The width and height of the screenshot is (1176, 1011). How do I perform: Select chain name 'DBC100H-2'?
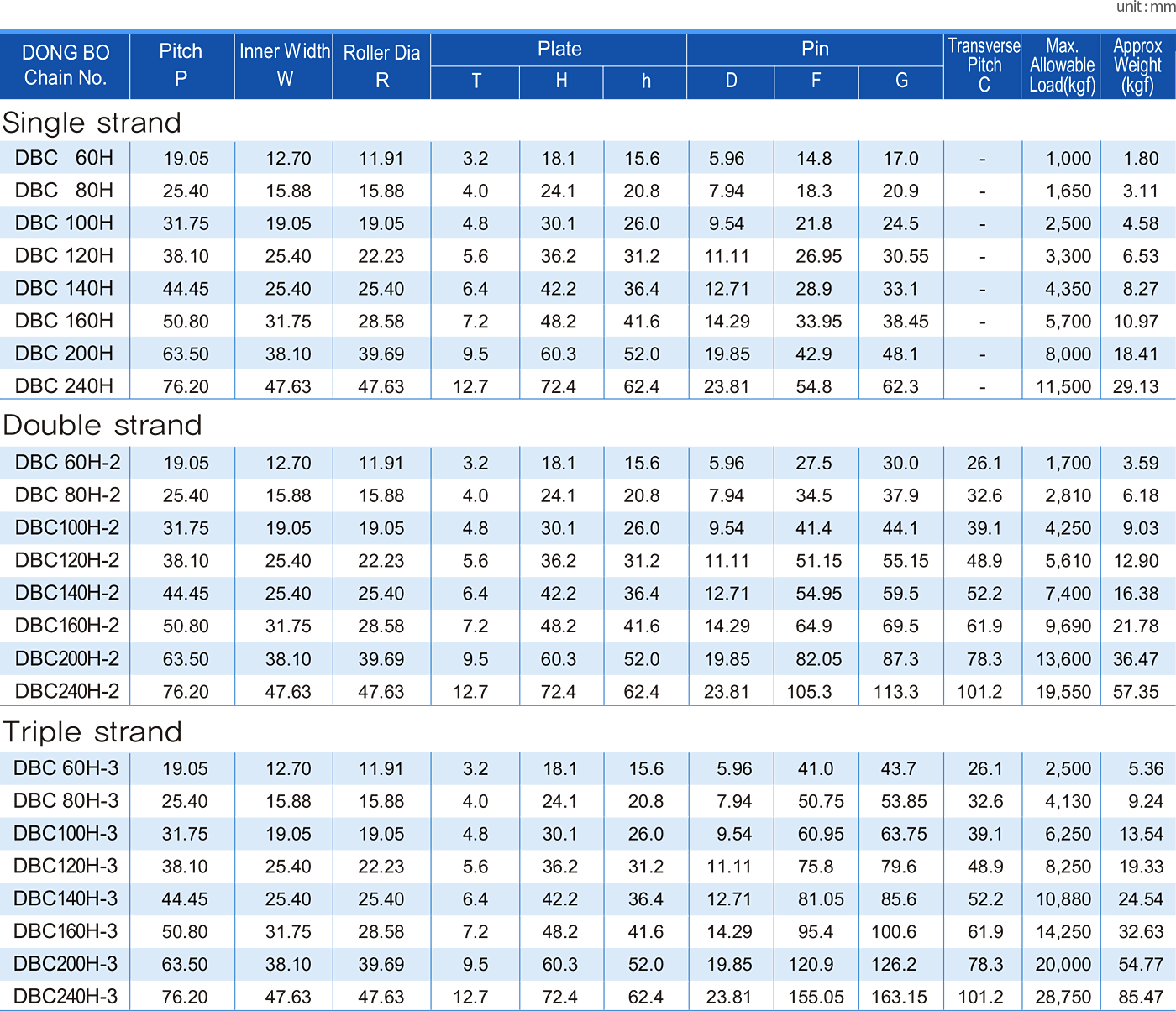tap(67, 528)
